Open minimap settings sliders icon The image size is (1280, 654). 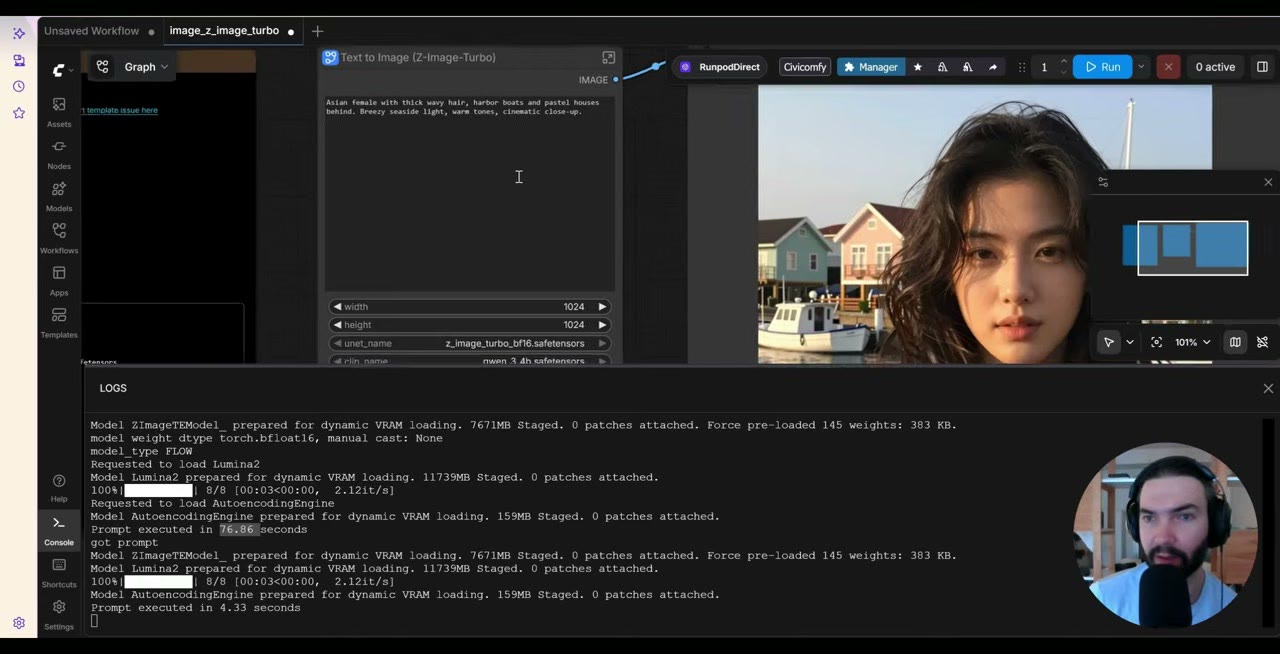(x=1103, y=182)
